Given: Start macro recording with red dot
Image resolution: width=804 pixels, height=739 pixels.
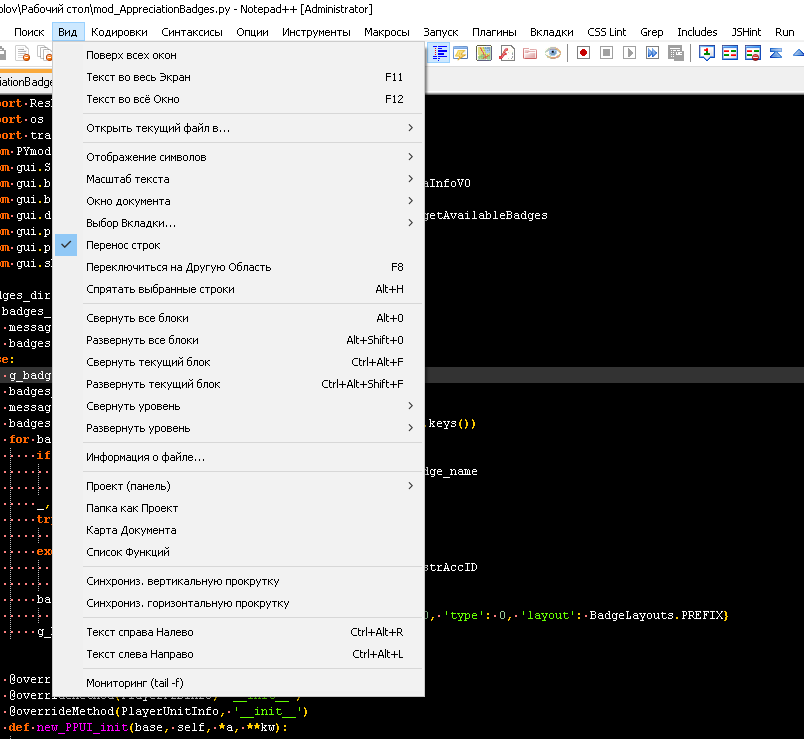Looking at the screenshot, I should tap(583, 53).
